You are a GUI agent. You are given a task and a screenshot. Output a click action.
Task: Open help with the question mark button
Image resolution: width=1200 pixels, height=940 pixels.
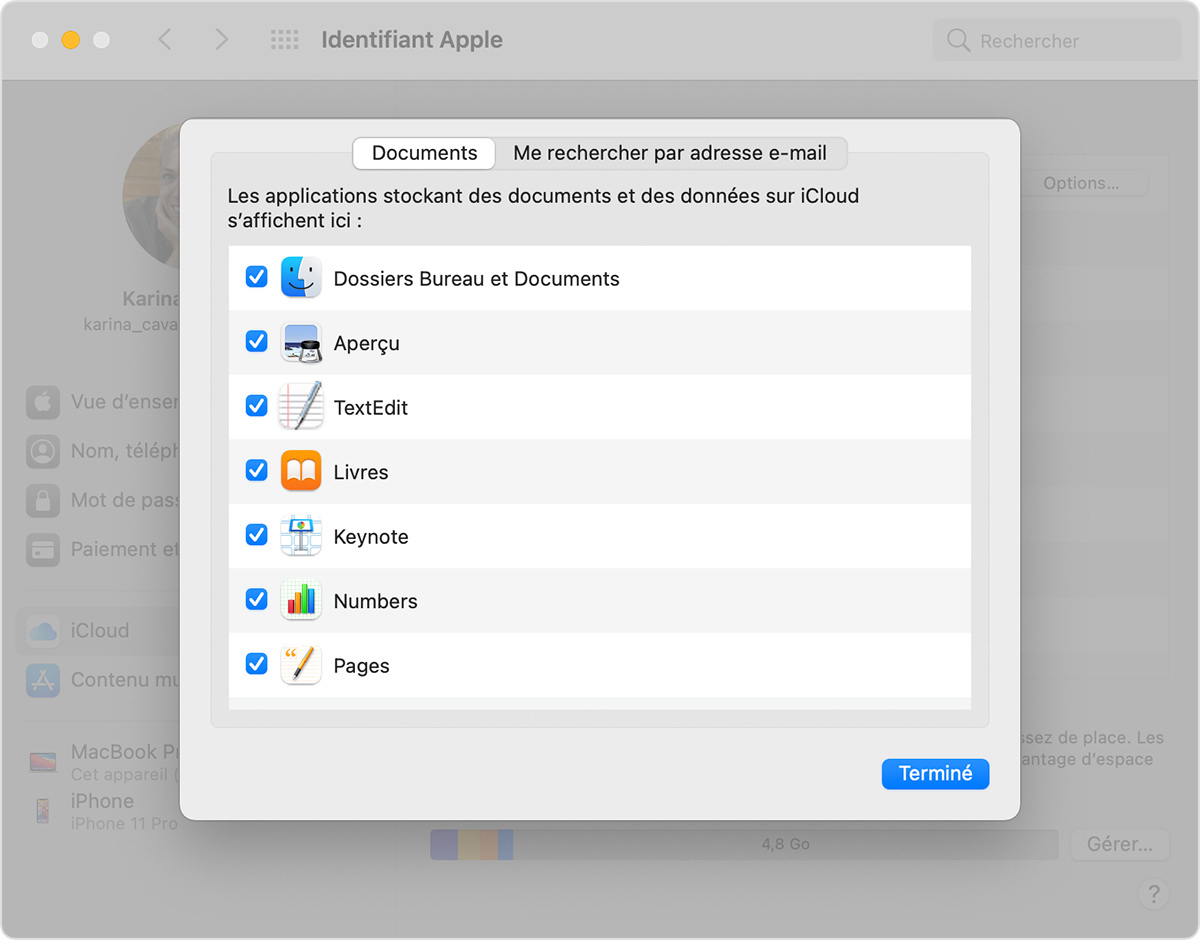click(x=1153, y=893)
